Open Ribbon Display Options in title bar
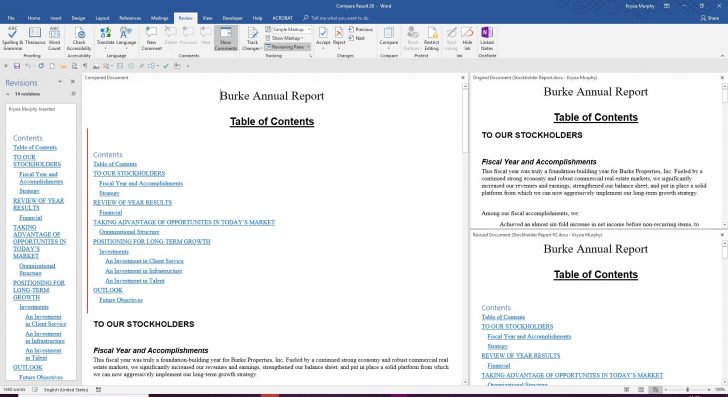Screen dimensions: 728x397 point(667,6)
